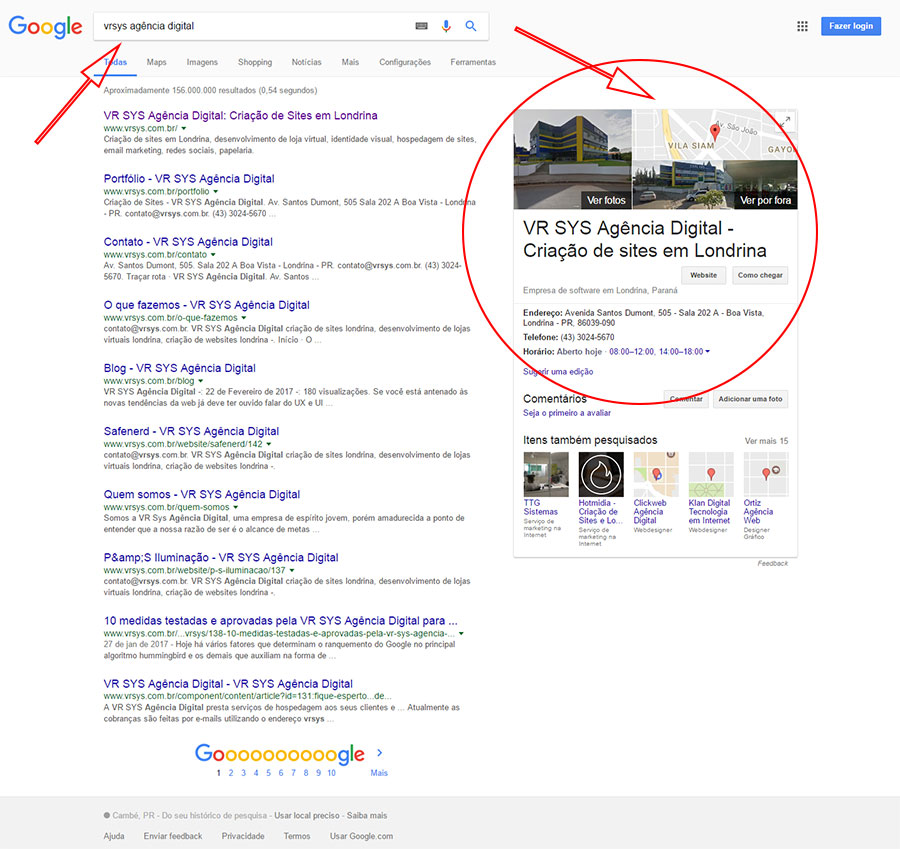The height and width of the screenshot is (849, 900).
Task: Click the Vila Siam map thumbnail
Action: tap(715, 134)
